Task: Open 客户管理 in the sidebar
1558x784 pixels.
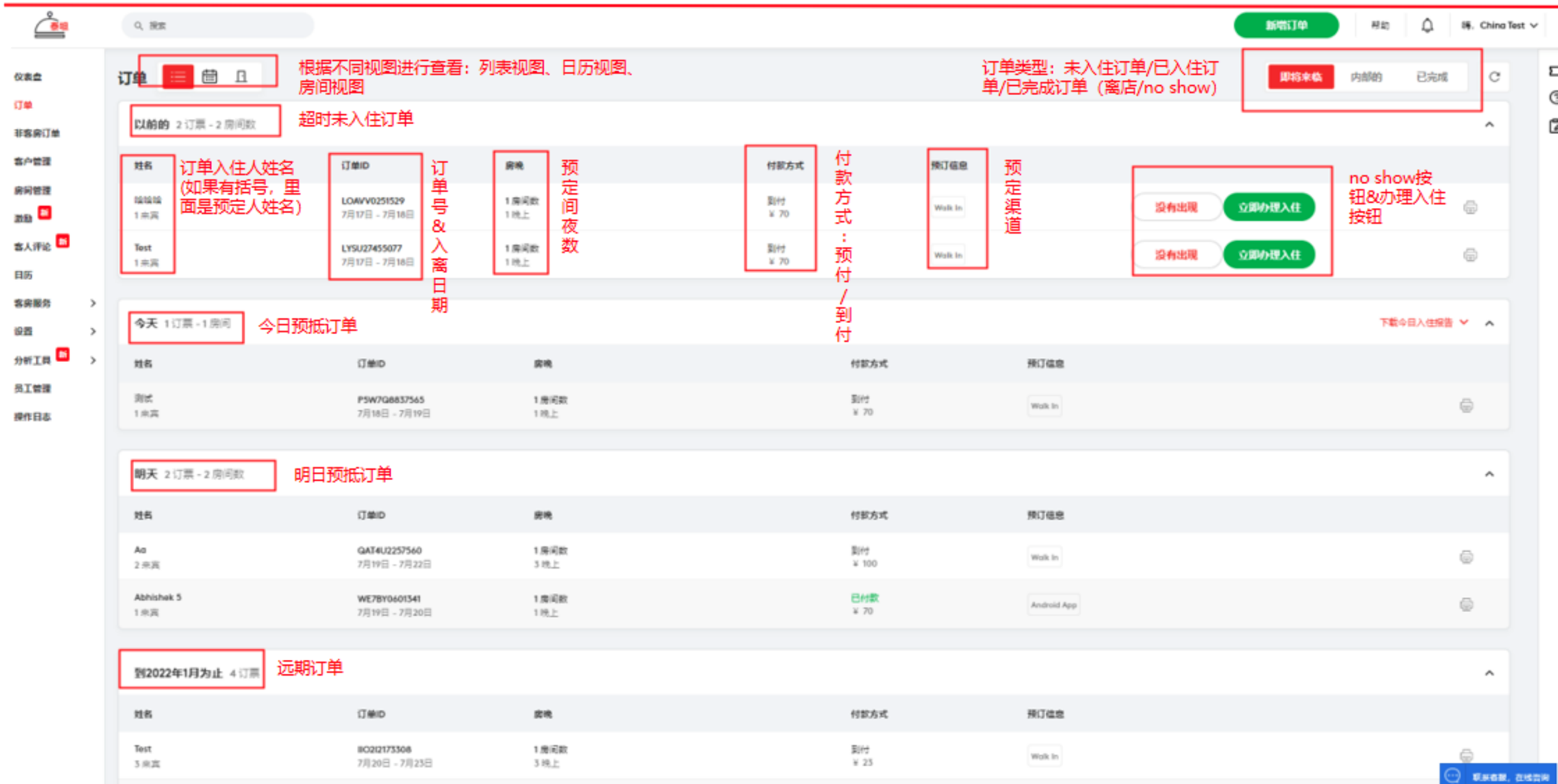Action: 33,162
